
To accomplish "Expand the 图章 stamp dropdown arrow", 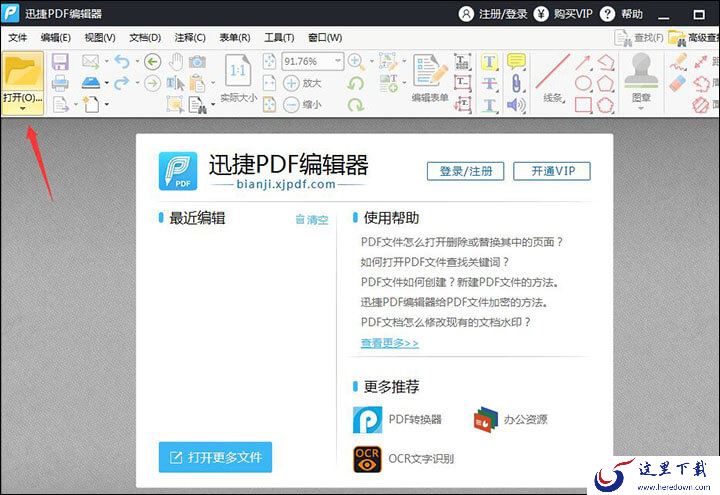I will pos(641,109).
